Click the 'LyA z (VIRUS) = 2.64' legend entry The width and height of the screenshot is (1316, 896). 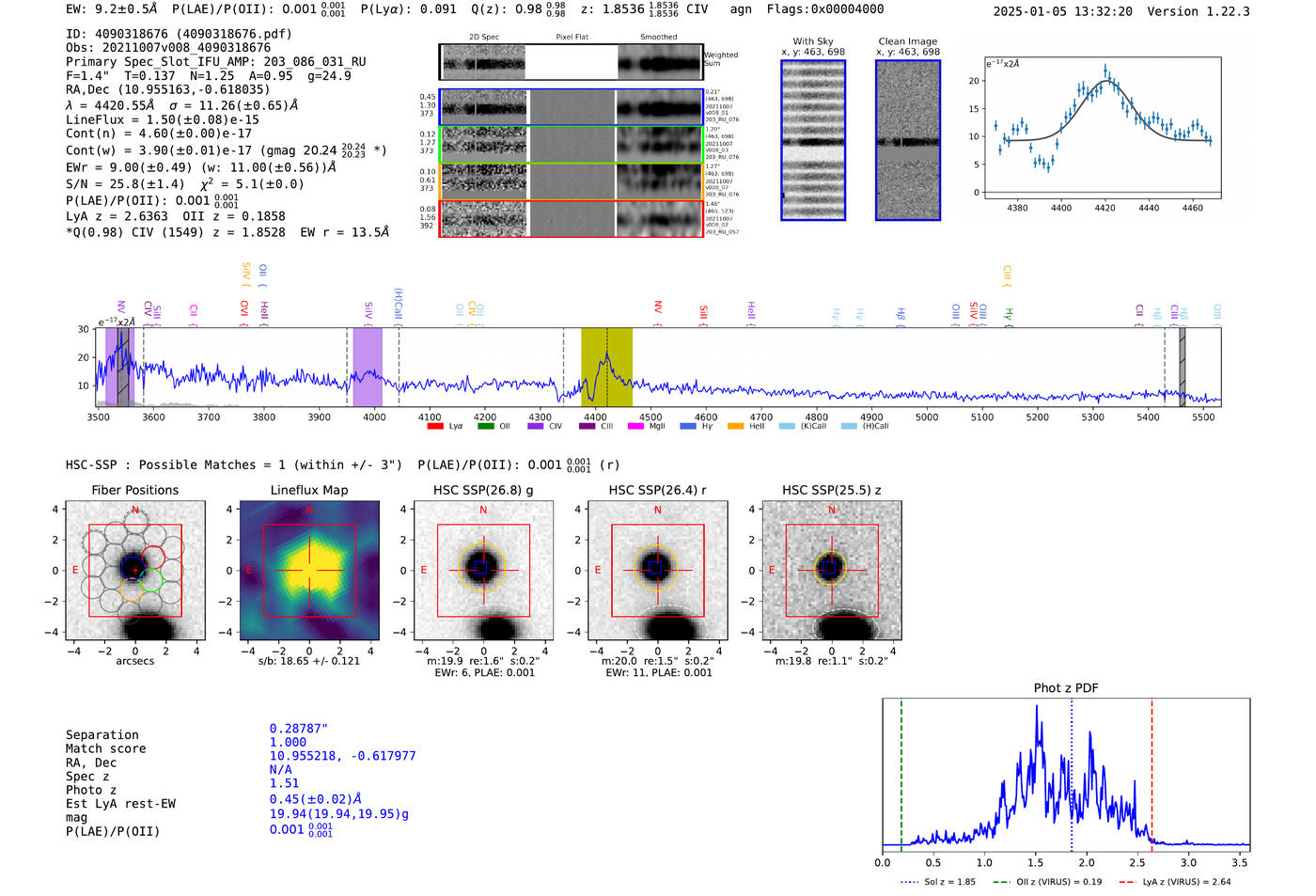point(1175,882)
